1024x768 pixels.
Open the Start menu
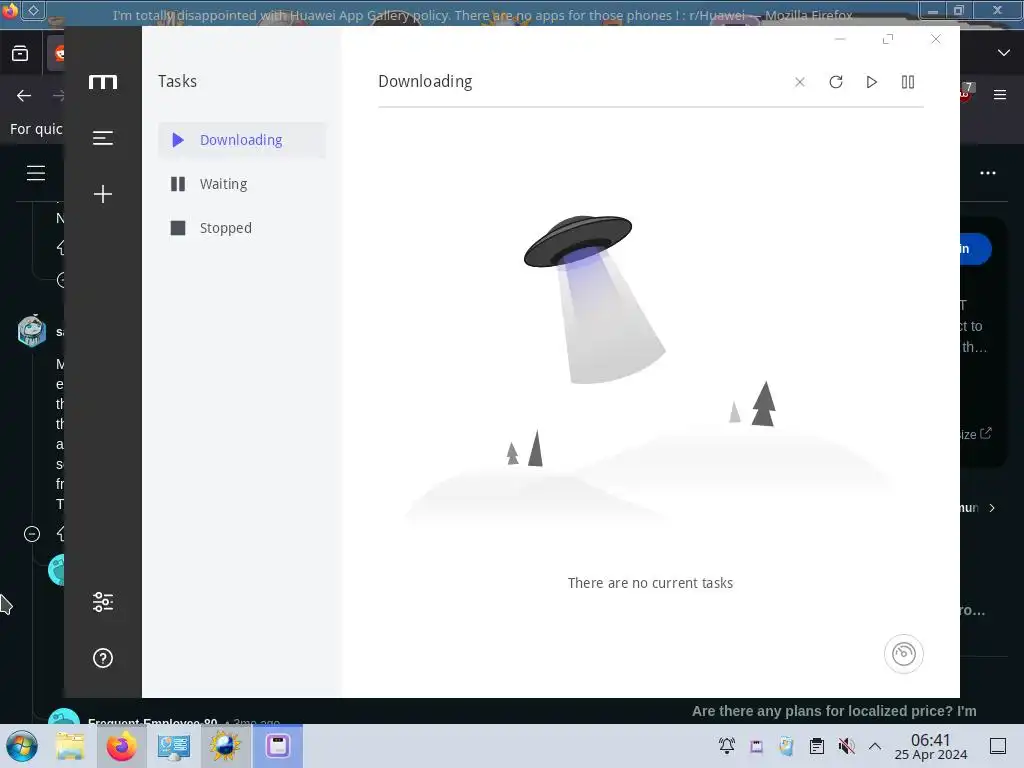(22, 746)
